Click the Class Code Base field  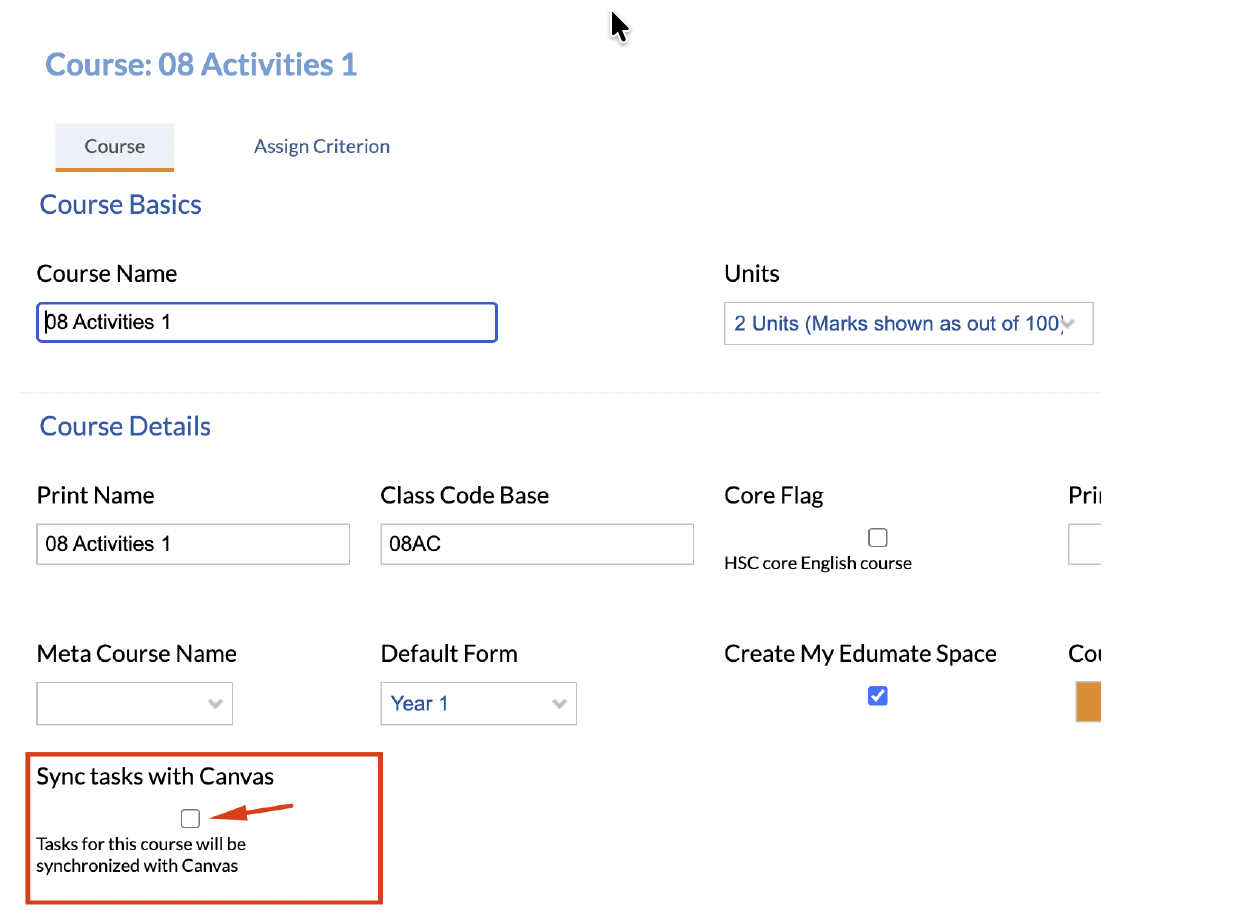[x=537, y=544]
